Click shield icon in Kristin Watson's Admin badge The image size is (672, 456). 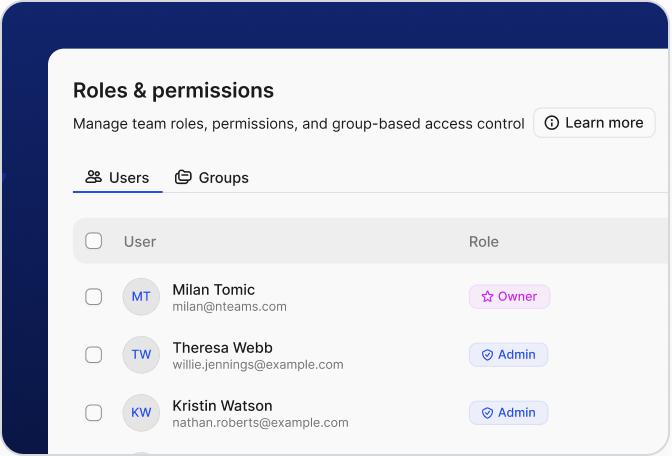(x=487, y=413)
